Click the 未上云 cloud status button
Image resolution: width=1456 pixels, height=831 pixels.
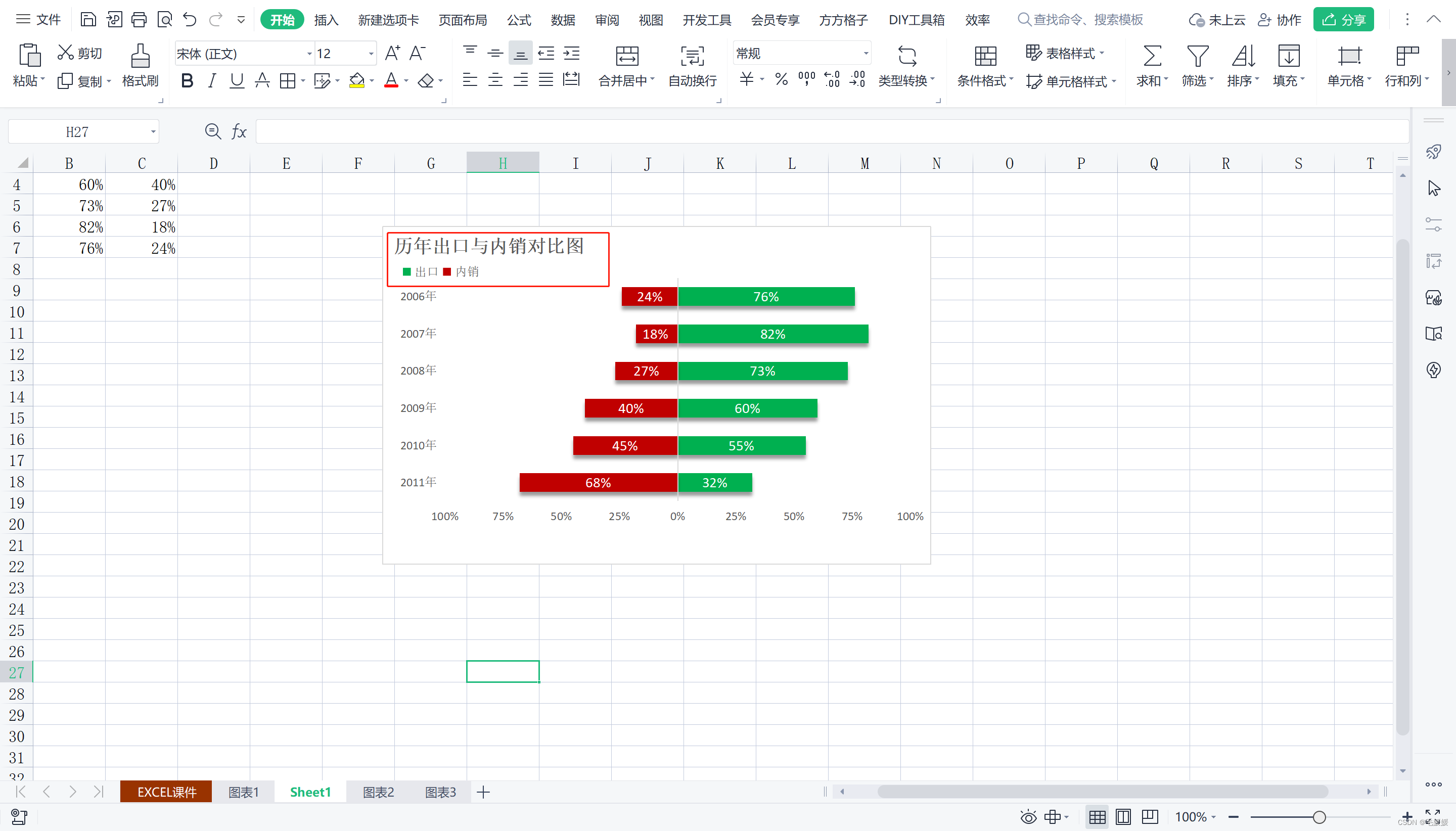pos(1216,20)
